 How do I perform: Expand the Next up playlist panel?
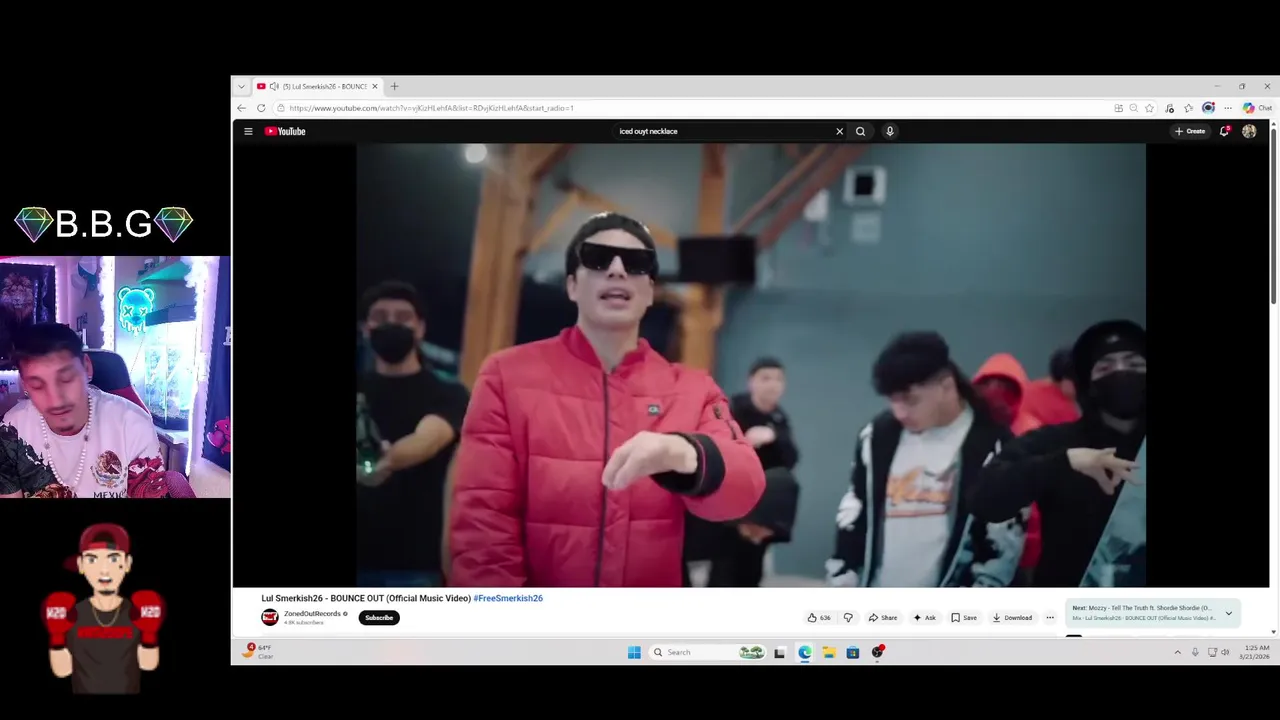(x=1229, y=613)
